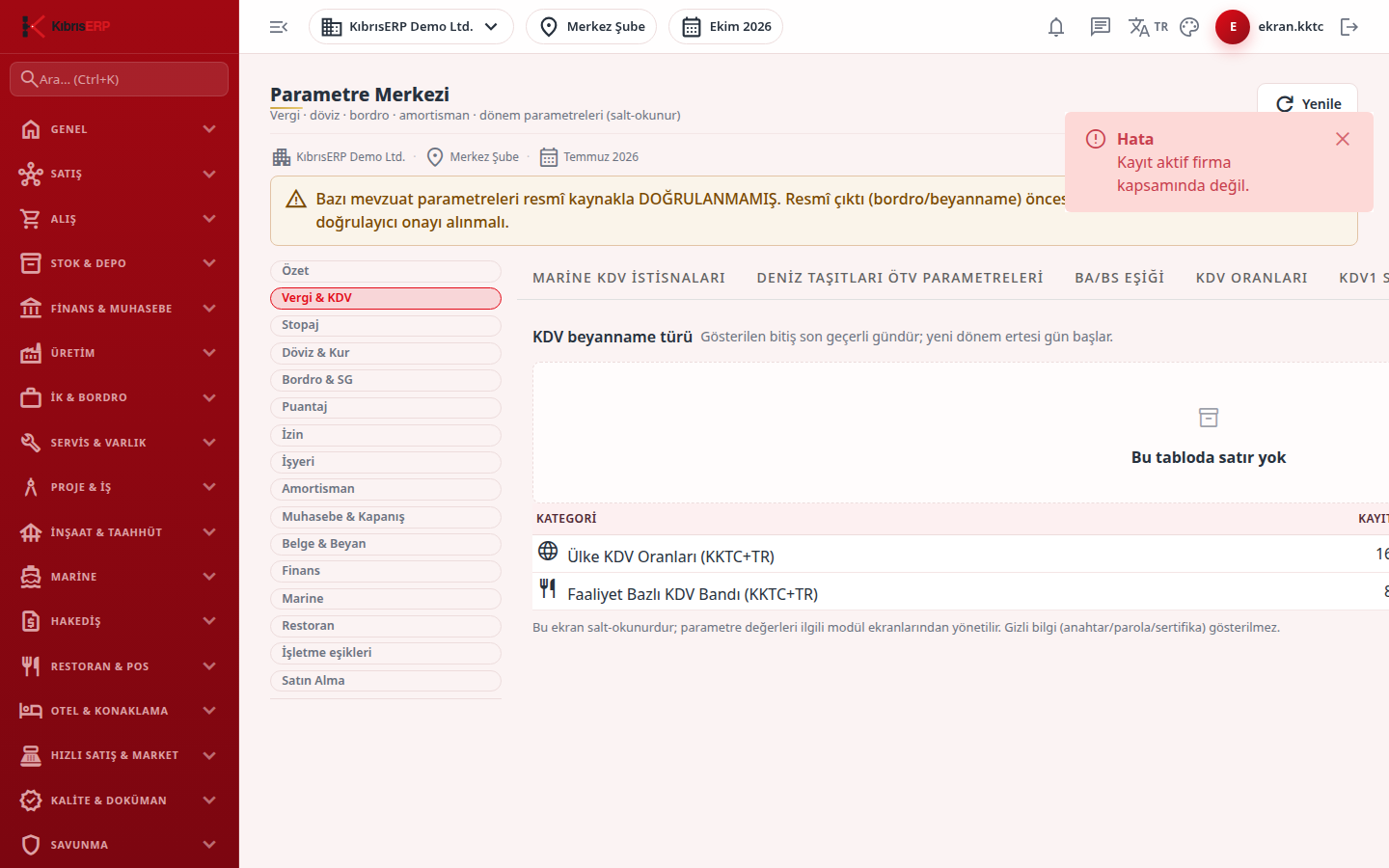Expand the SERVİS & VARLIK chevron

point(209,443)
